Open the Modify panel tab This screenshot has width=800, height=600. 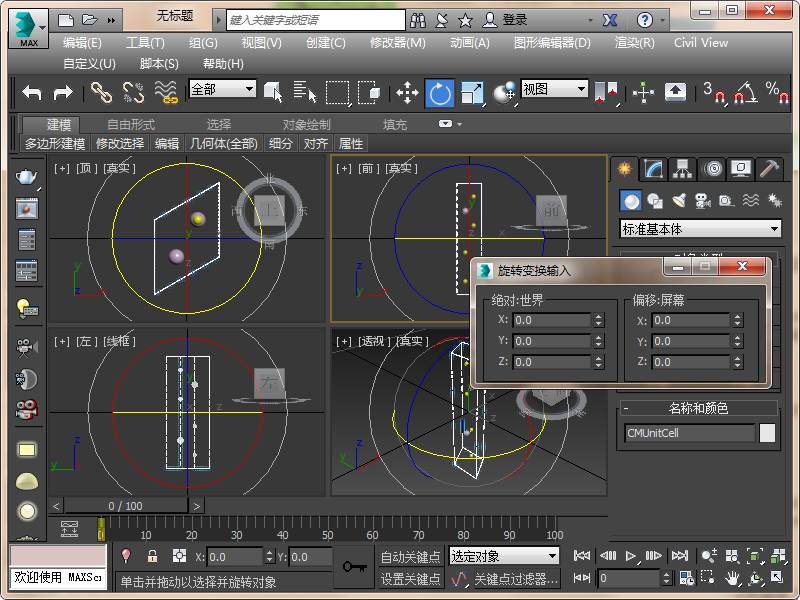tap(654, 168)
